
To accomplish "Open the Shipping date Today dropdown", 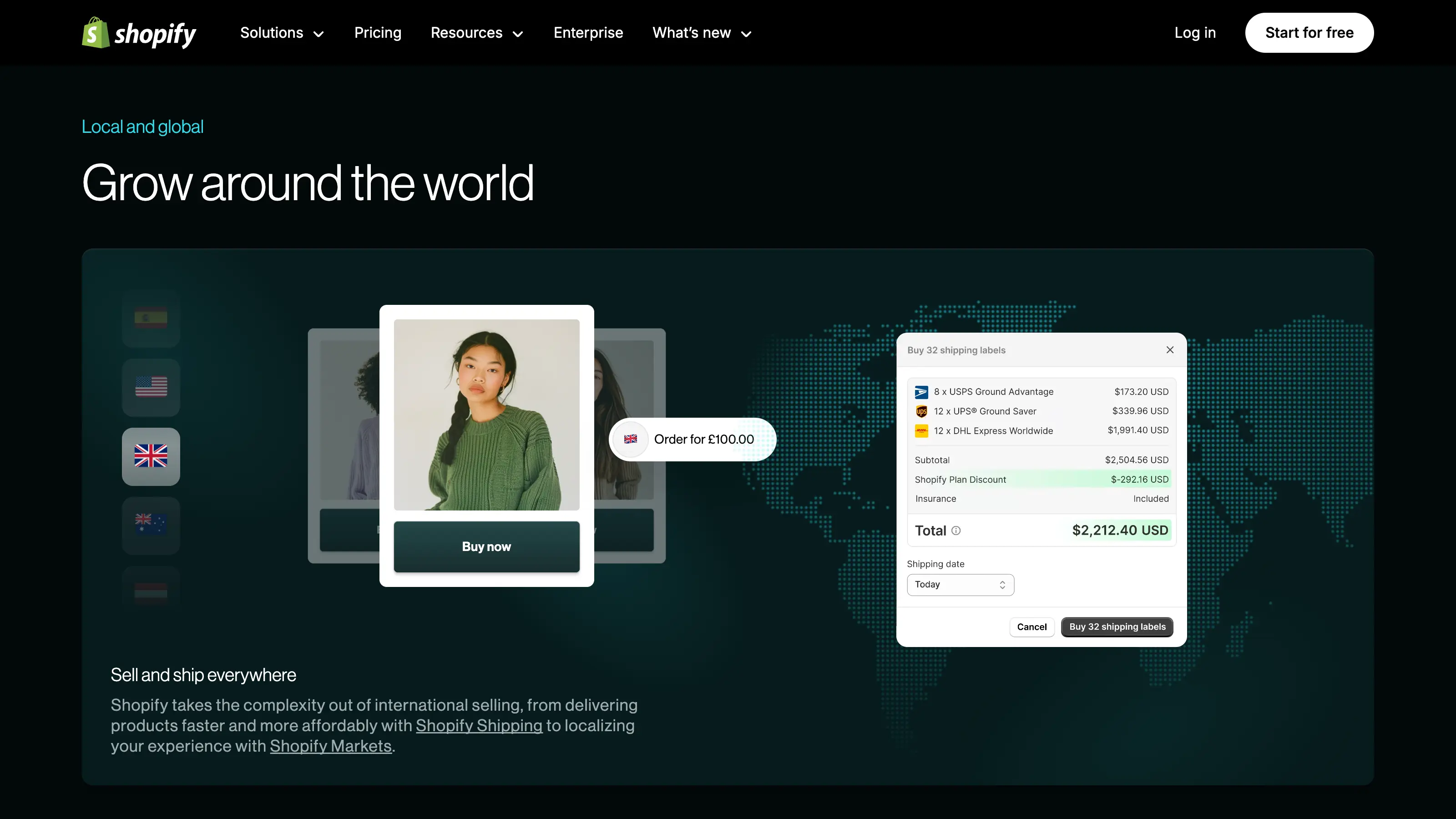I will 961,584.
